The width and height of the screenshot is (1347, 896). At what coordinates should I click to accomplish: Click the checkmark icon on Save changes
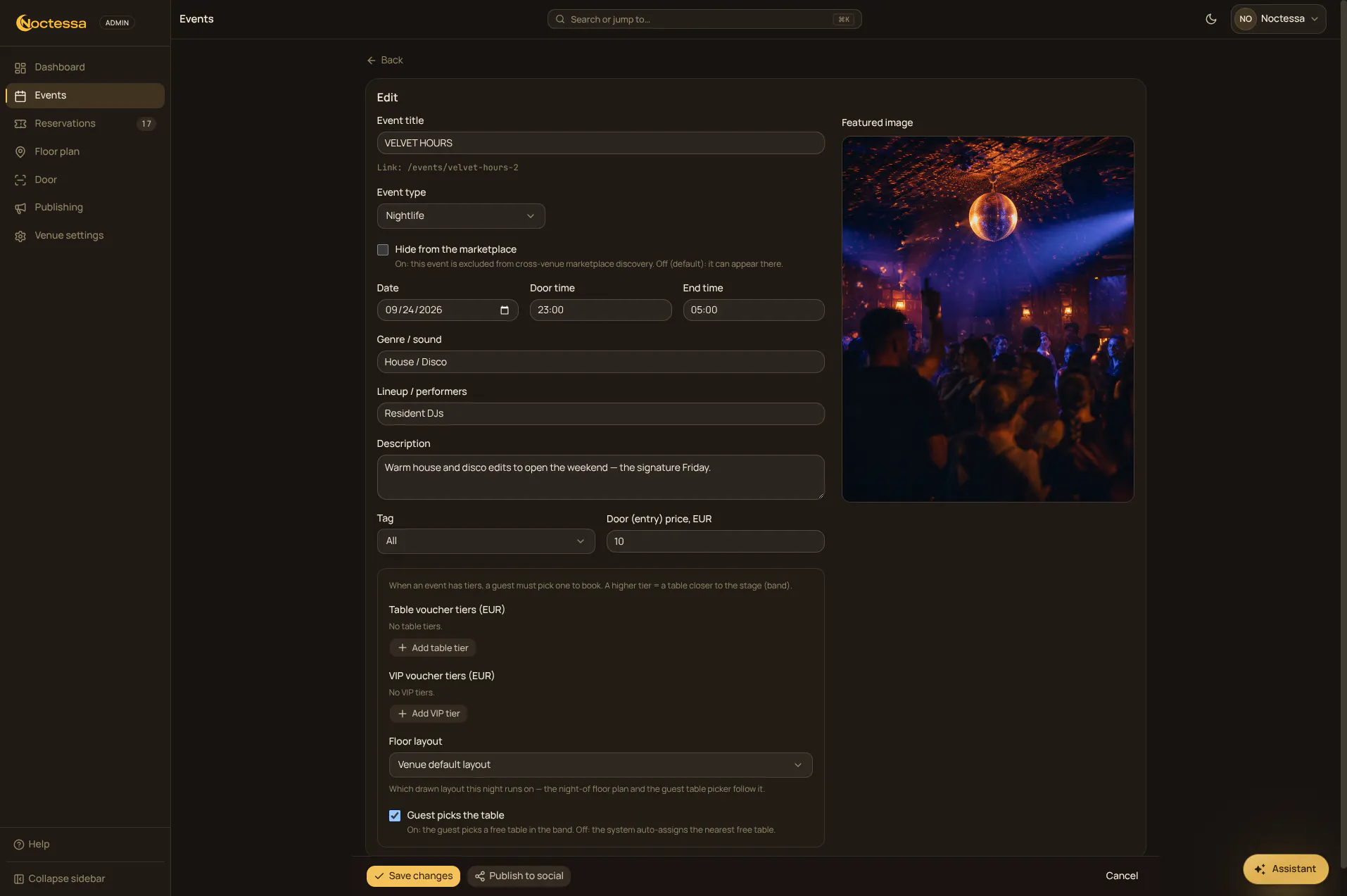tap(379, 876)
